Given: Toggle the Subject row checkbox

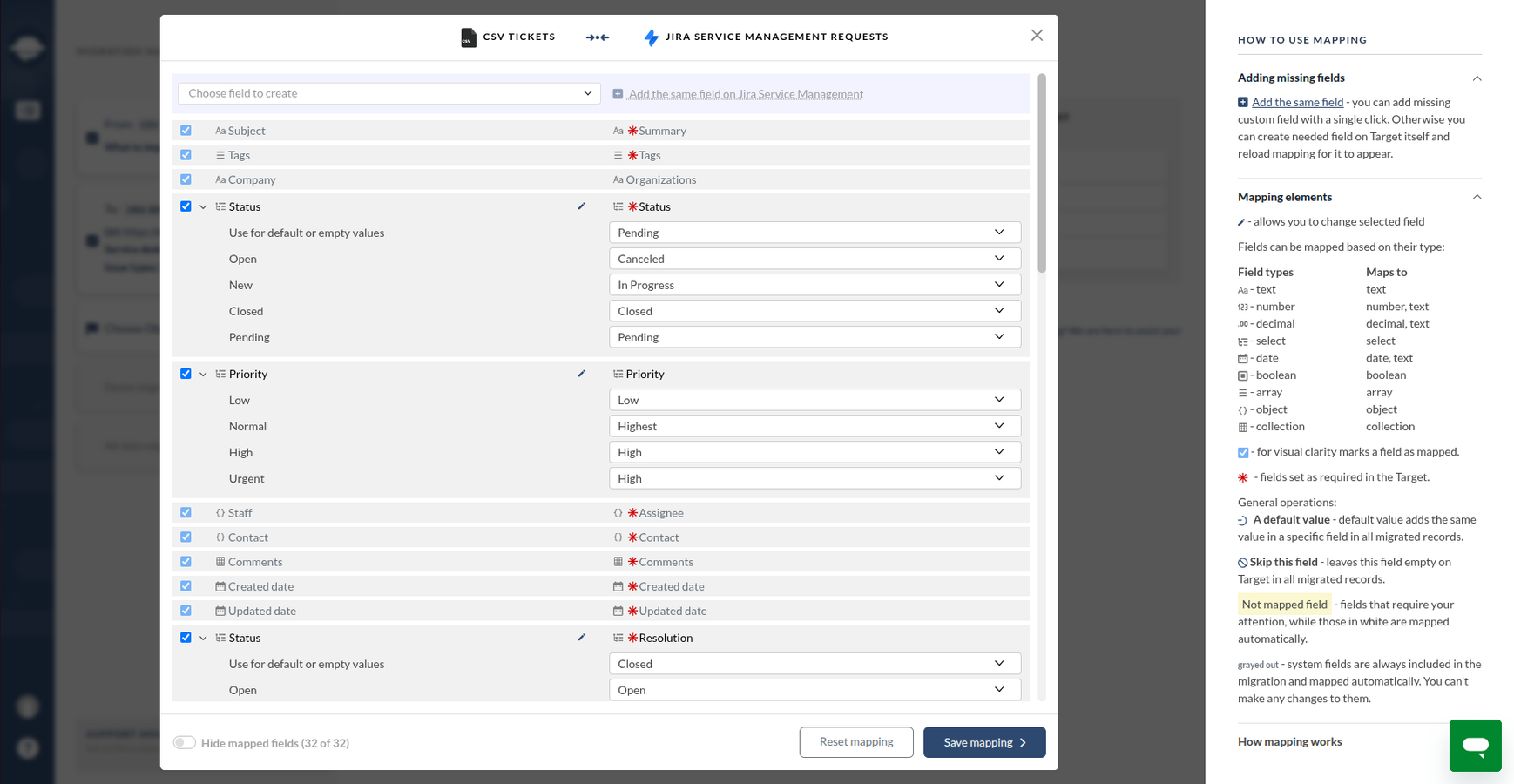Looking at the screenshot, I should (x=186, y=131).
